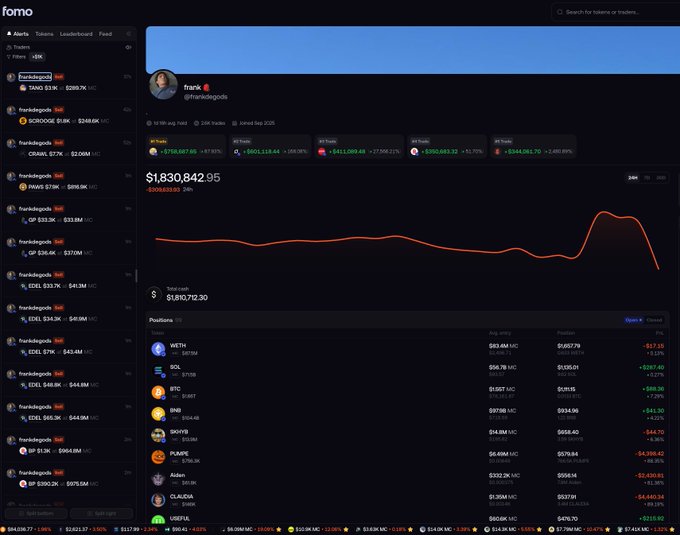680x535 pixels.
Task: Toggle the >$1K filter chip
Action: (38, 57)
